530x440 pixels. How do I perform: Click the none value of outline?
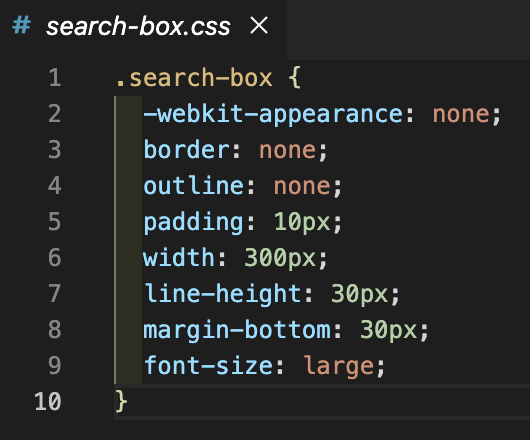[302, 186]
